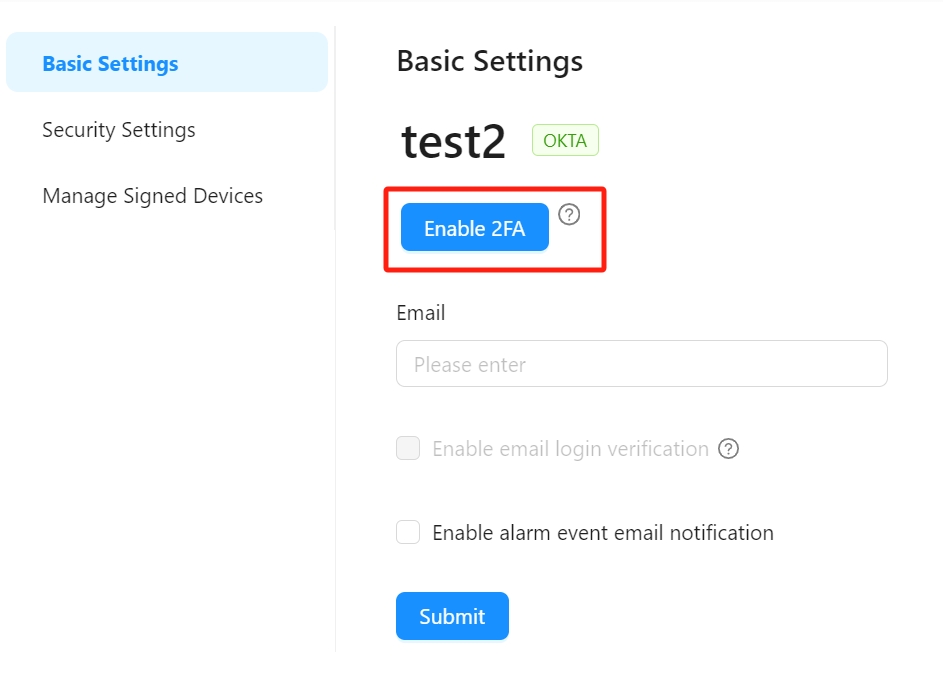
Task: Click the help icon beside Enable 2FA
Action: (569, 214)
